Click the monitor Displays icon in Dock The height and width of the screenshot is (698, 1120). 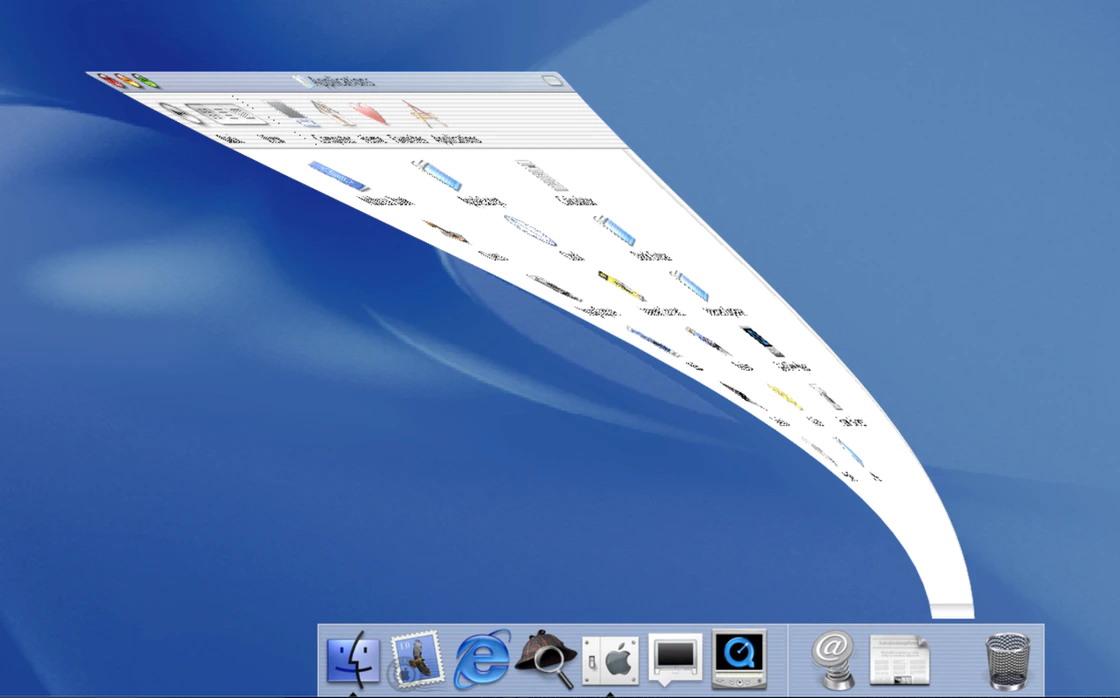(x=676, y=658)
